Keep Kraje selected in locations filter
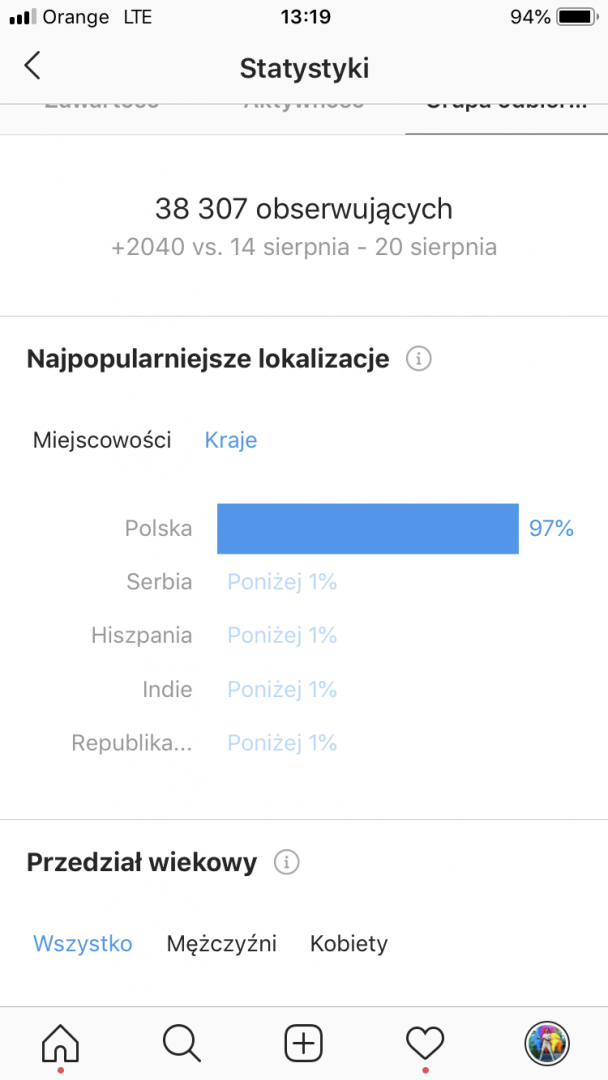 (230, 439)
